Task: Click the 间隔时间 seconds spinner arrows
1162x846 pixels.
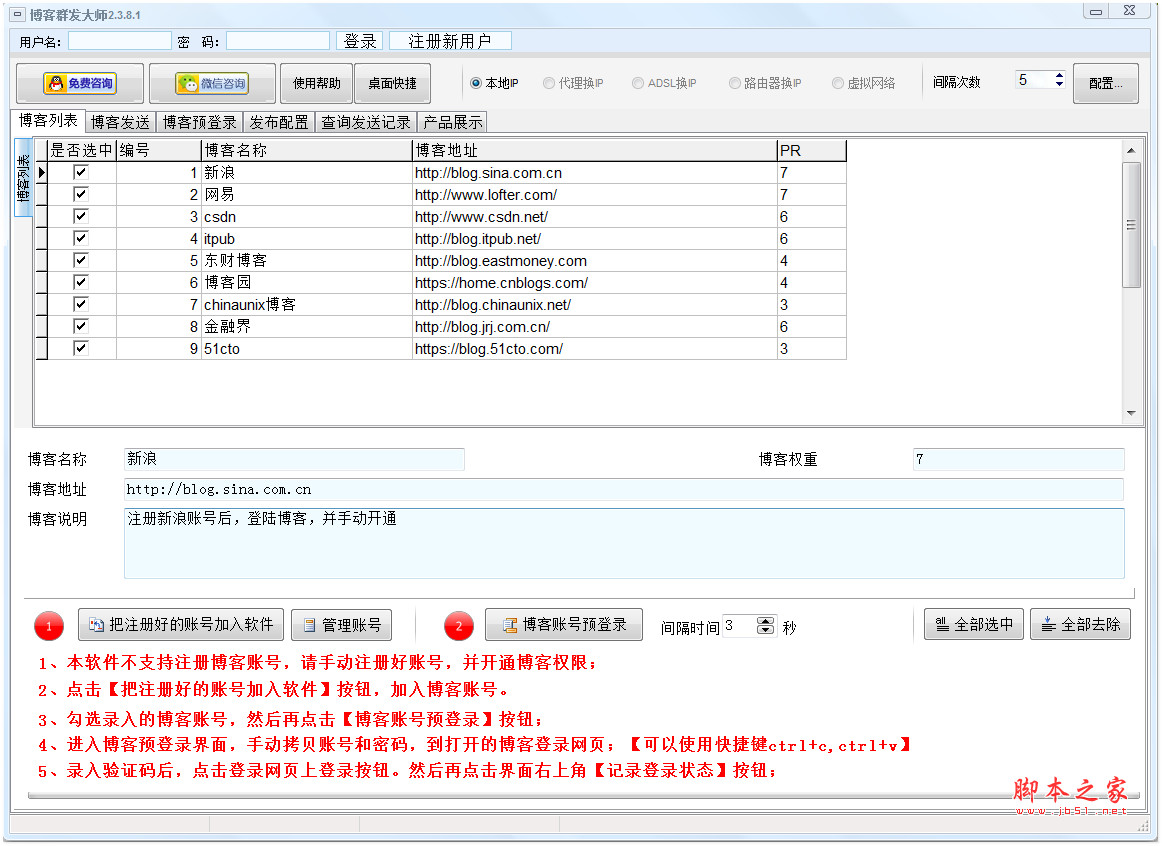Action: click(766, 626)
